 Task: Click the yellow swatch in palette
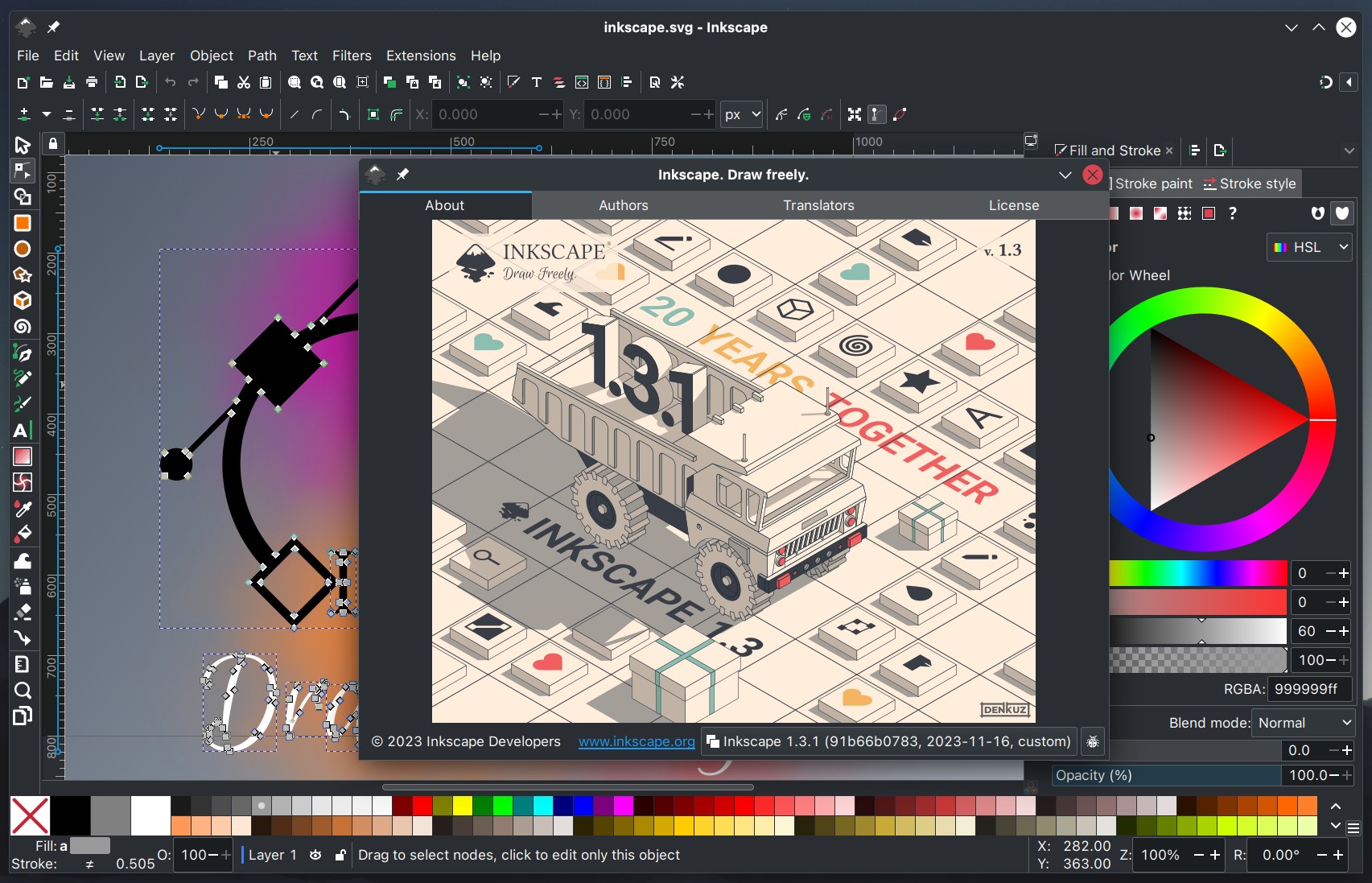point(462,806)
